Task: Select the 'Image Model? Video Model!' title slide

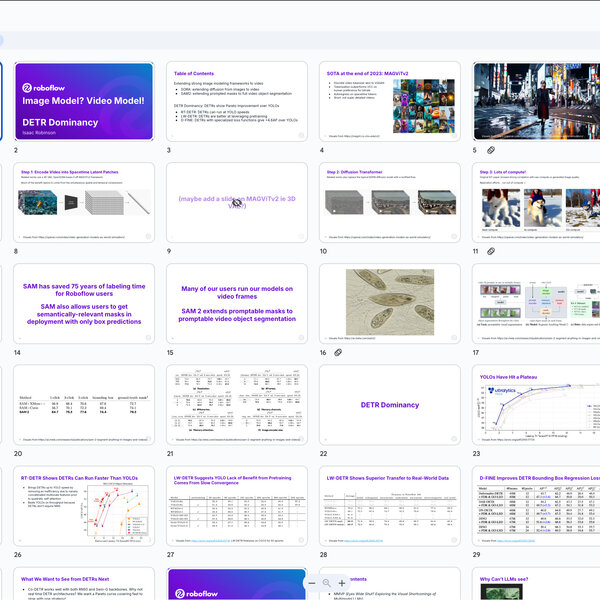Action: click(84, 101)
